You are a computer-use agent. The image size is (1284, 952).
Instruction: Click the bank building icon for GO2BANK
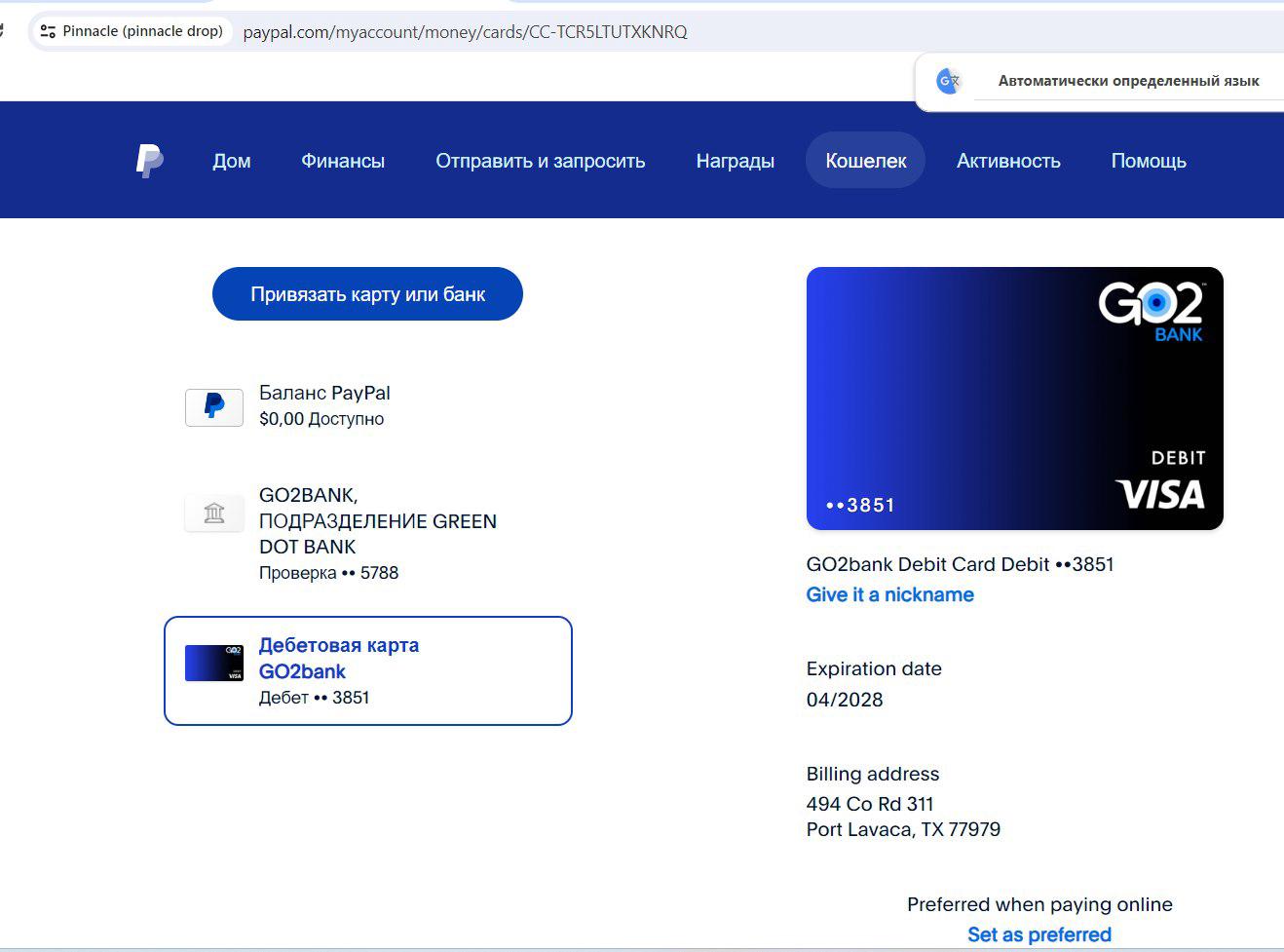point(214,513)
